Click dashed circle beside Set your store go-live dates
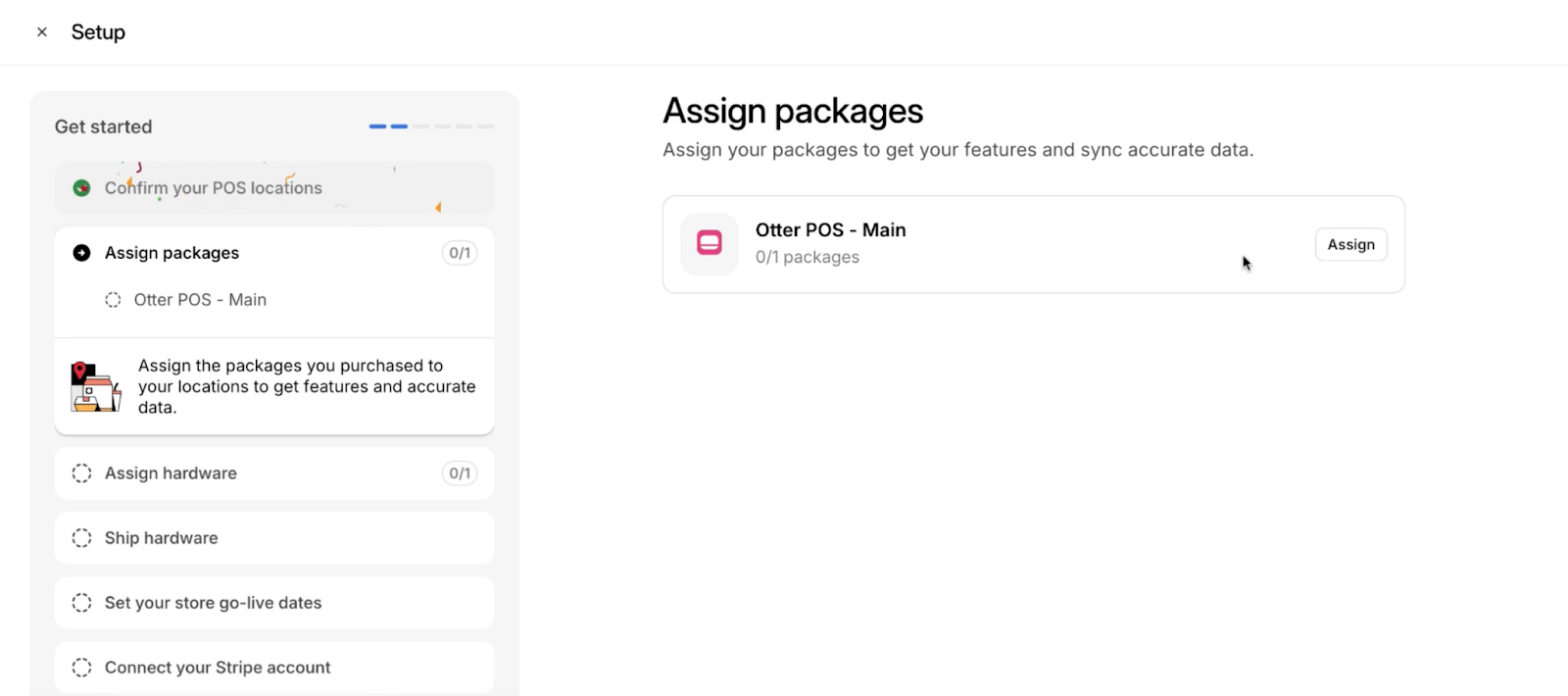The image size is (1568, 696). click(82, 603)
